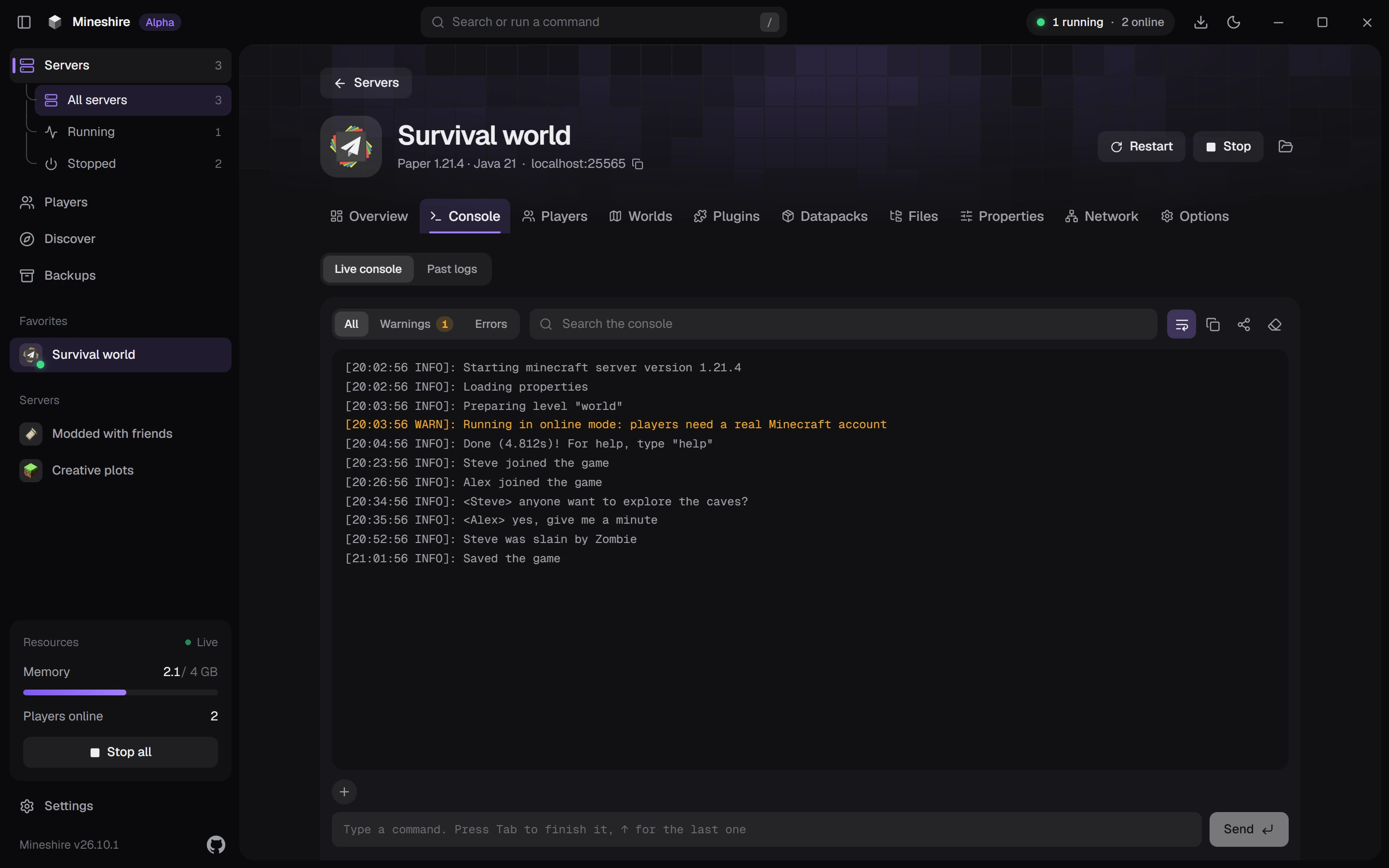Screen dimensions: 1389x868
Task: Open the Network tab
Action: [1102, 217]
